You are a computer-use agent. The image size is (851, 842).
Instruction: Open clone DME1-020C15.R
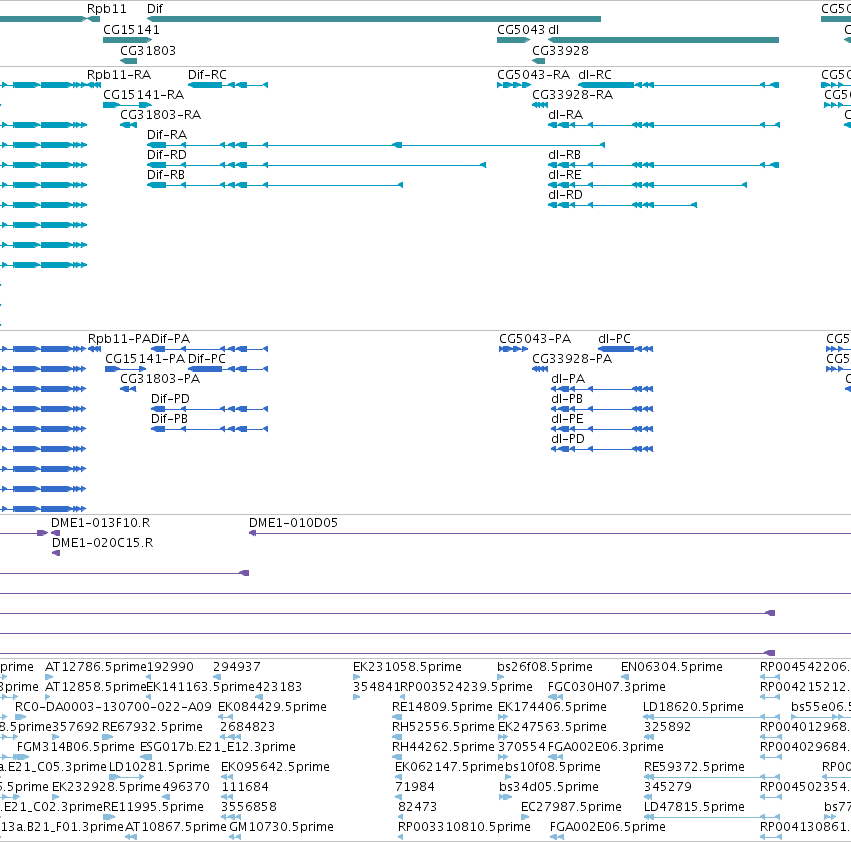(x=103, y=543)
